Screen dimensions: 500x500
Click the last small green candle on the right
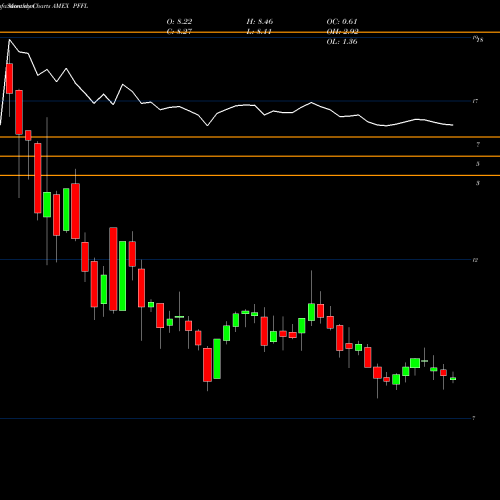[x=453, y=379]
